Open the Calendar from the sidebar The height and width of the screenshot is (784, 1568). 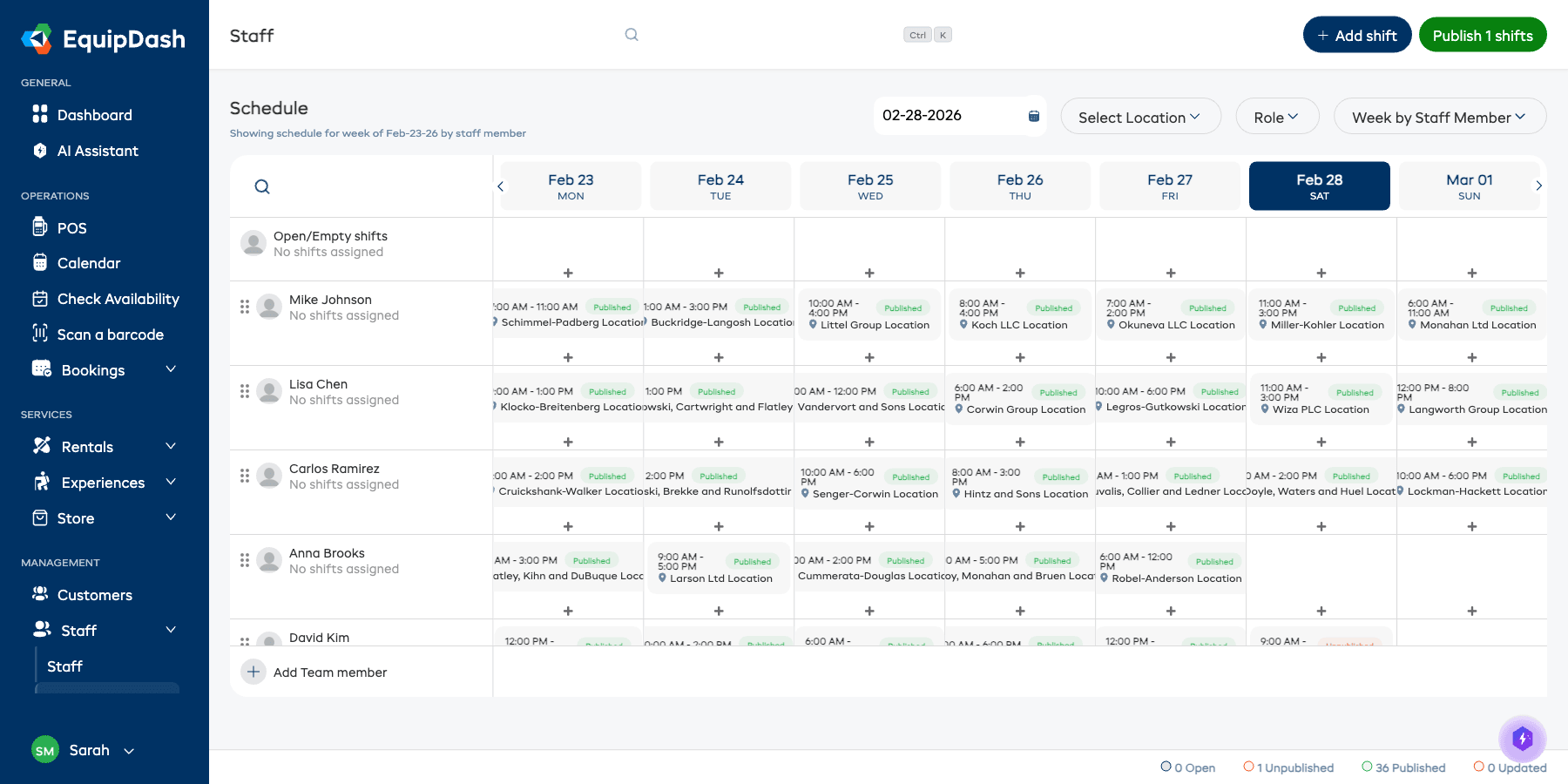click(x=88, y=262)
